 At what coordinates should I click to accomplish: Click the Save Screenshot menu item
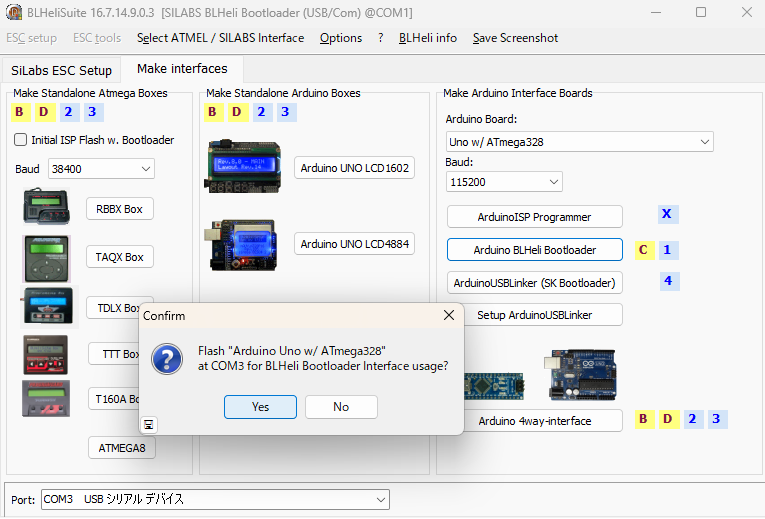[x=515, y=38]
